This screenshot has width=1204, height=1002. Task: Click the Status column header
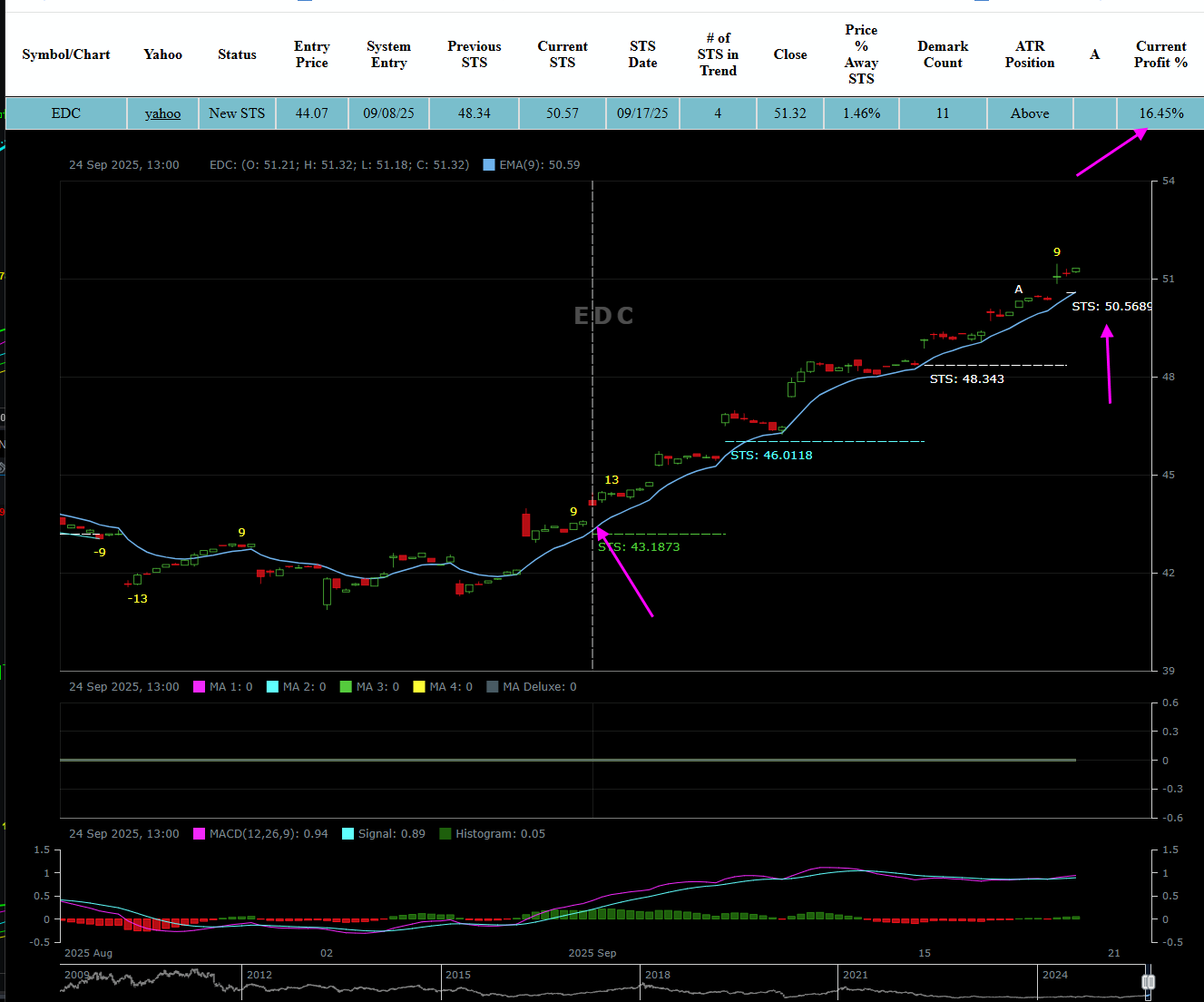pos(237,54)
